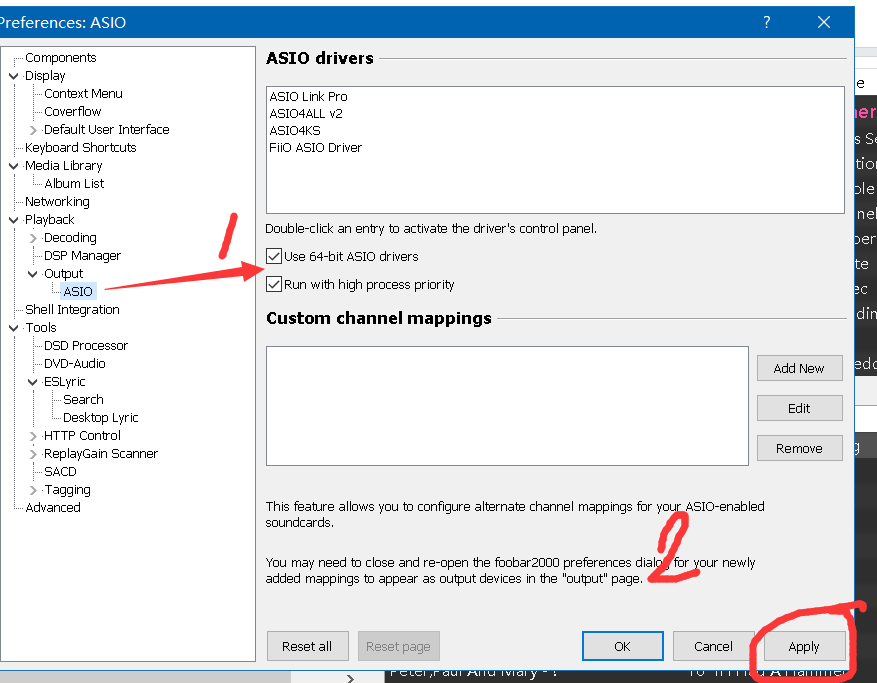Open Desktop Lyric settings
Viewport: 877px width, 683px height.
point(101,417)
